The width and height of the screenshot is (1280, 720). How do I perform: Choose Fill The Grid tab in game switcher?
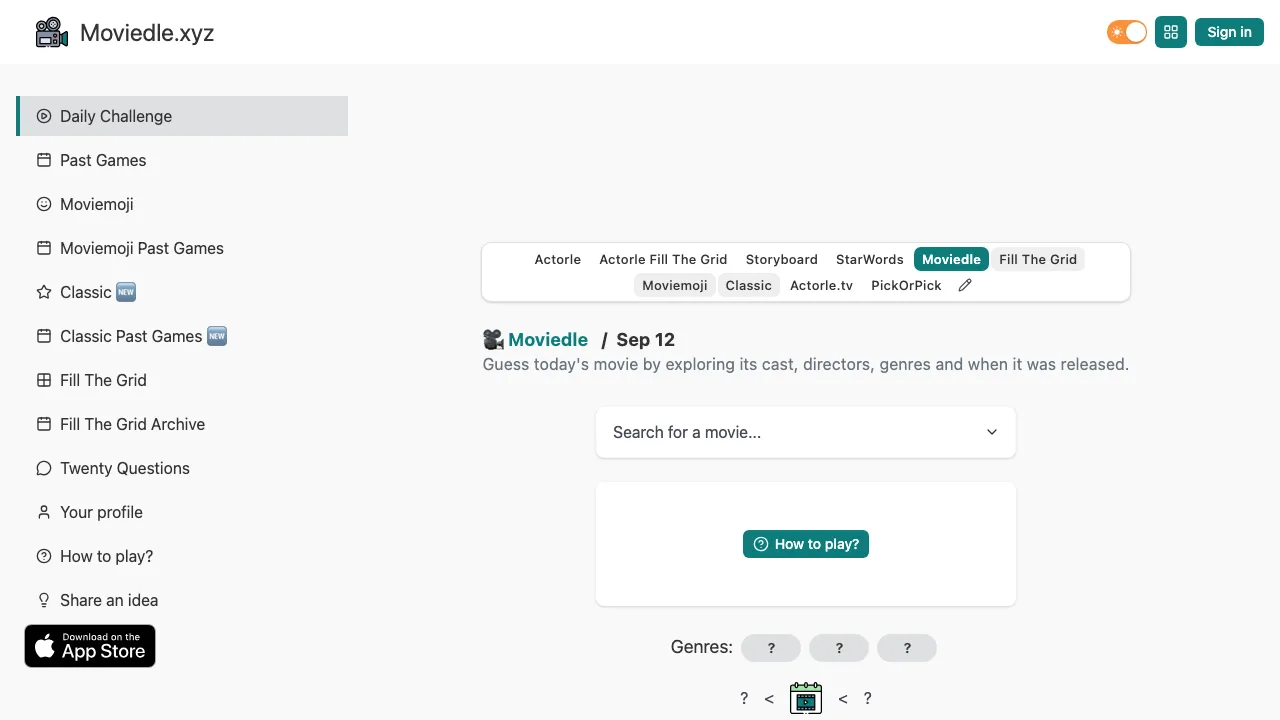tap(1038, 259)
